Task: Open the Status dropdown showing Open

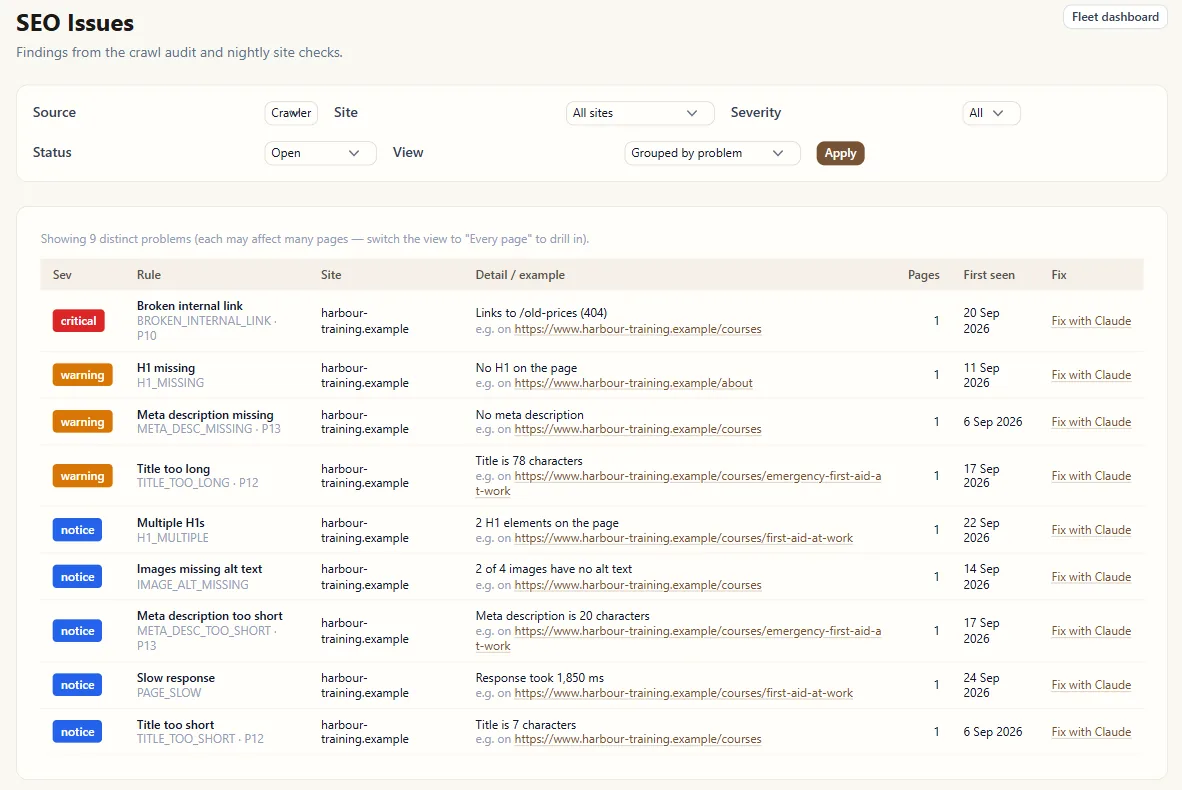Action: 320,153
